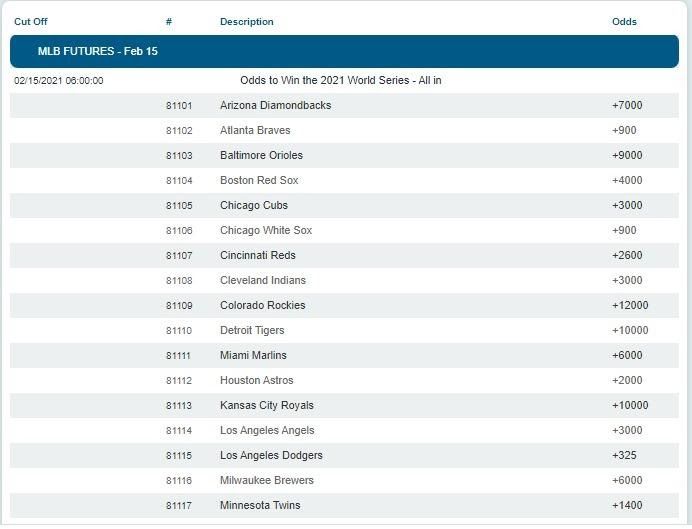Pick the +12000 odds for Colorado Rockies

tap(630, 305)
